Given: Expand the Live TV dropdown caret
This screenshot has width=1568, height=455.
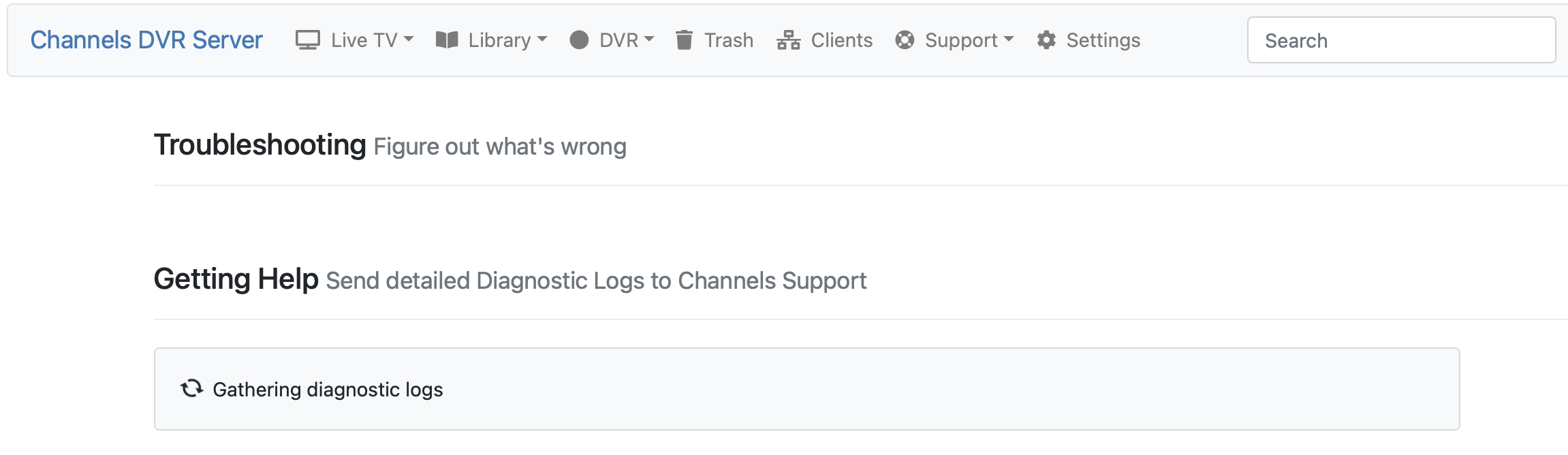Looking at the screenshot, I should tap(409, 40).
